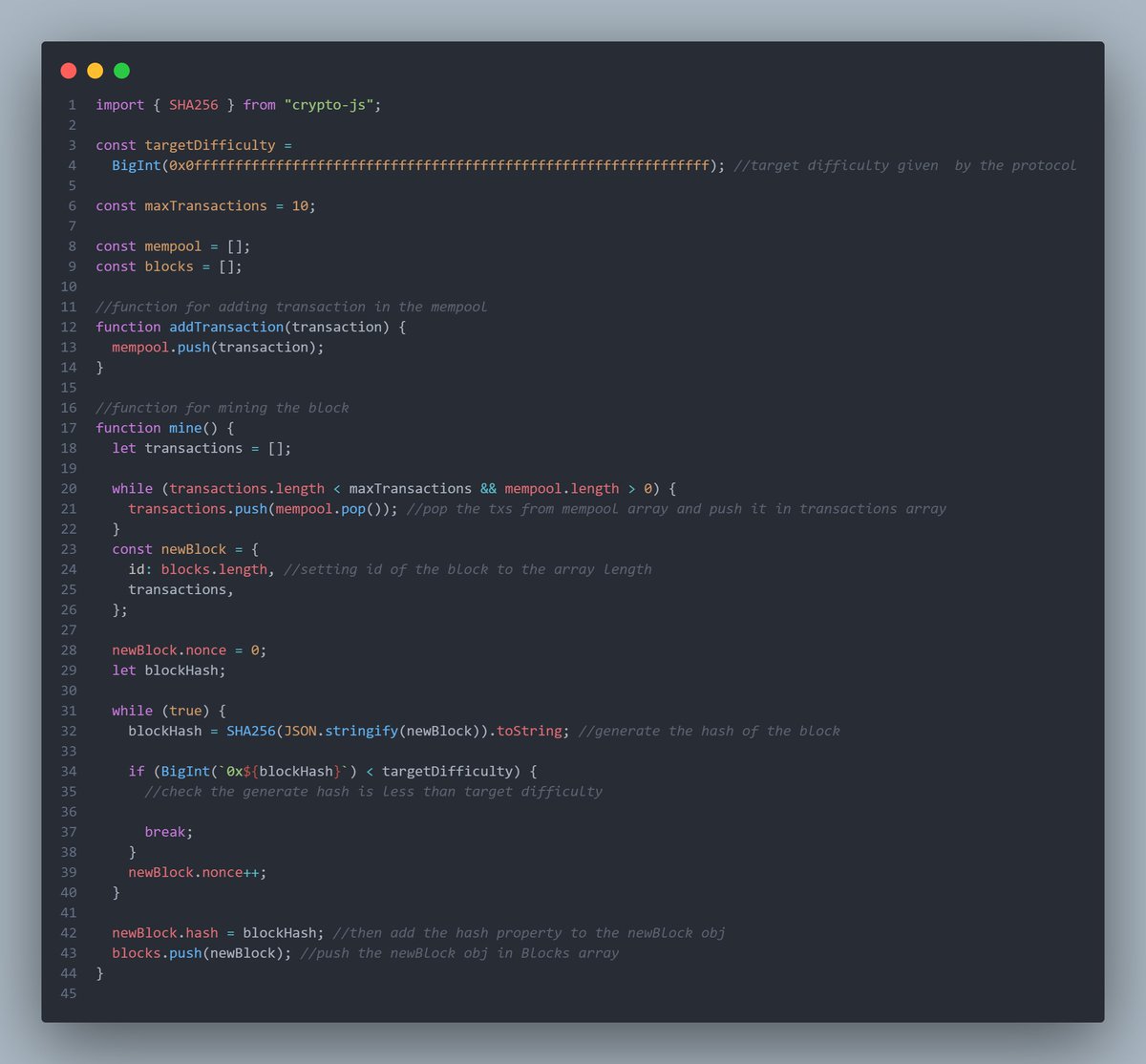Viewport: 1146px width, 1064px height.
Task: Click newBlock in "const newBlock" declaration
Action: pos(194,549)
